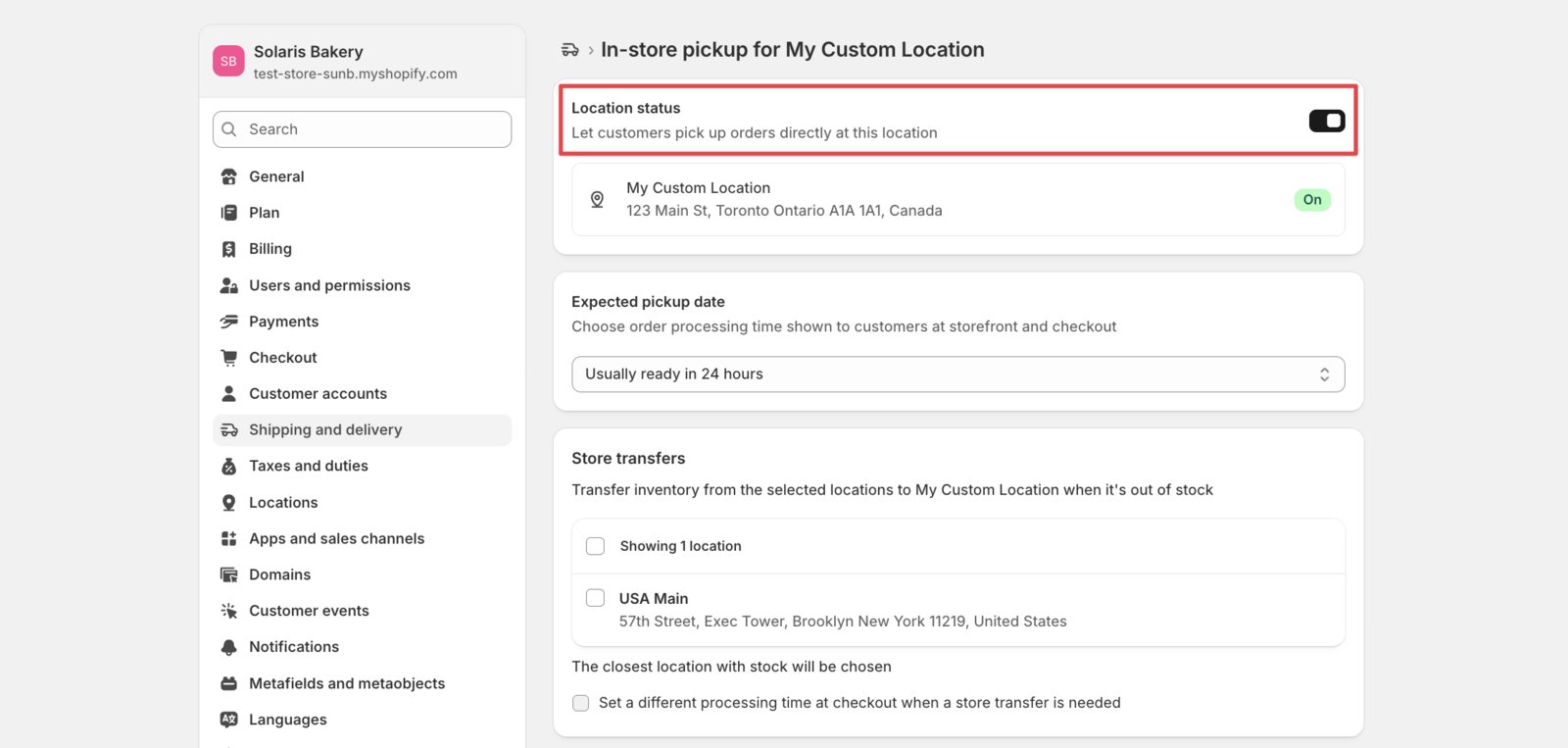Click the location pin icon beside My Custom Location
Screen dimensions: 1568x748
(597, 199)
